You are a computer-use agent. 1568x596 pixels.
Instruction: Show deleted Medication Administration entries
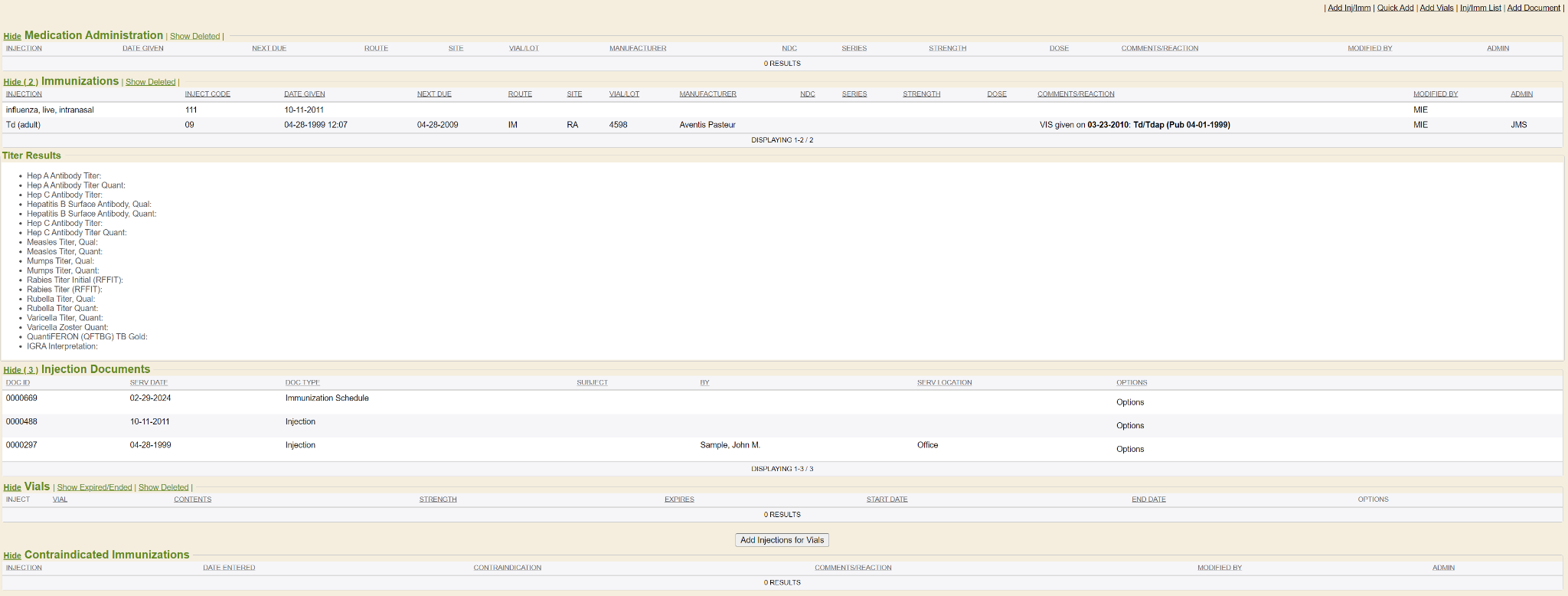(194, 37)
